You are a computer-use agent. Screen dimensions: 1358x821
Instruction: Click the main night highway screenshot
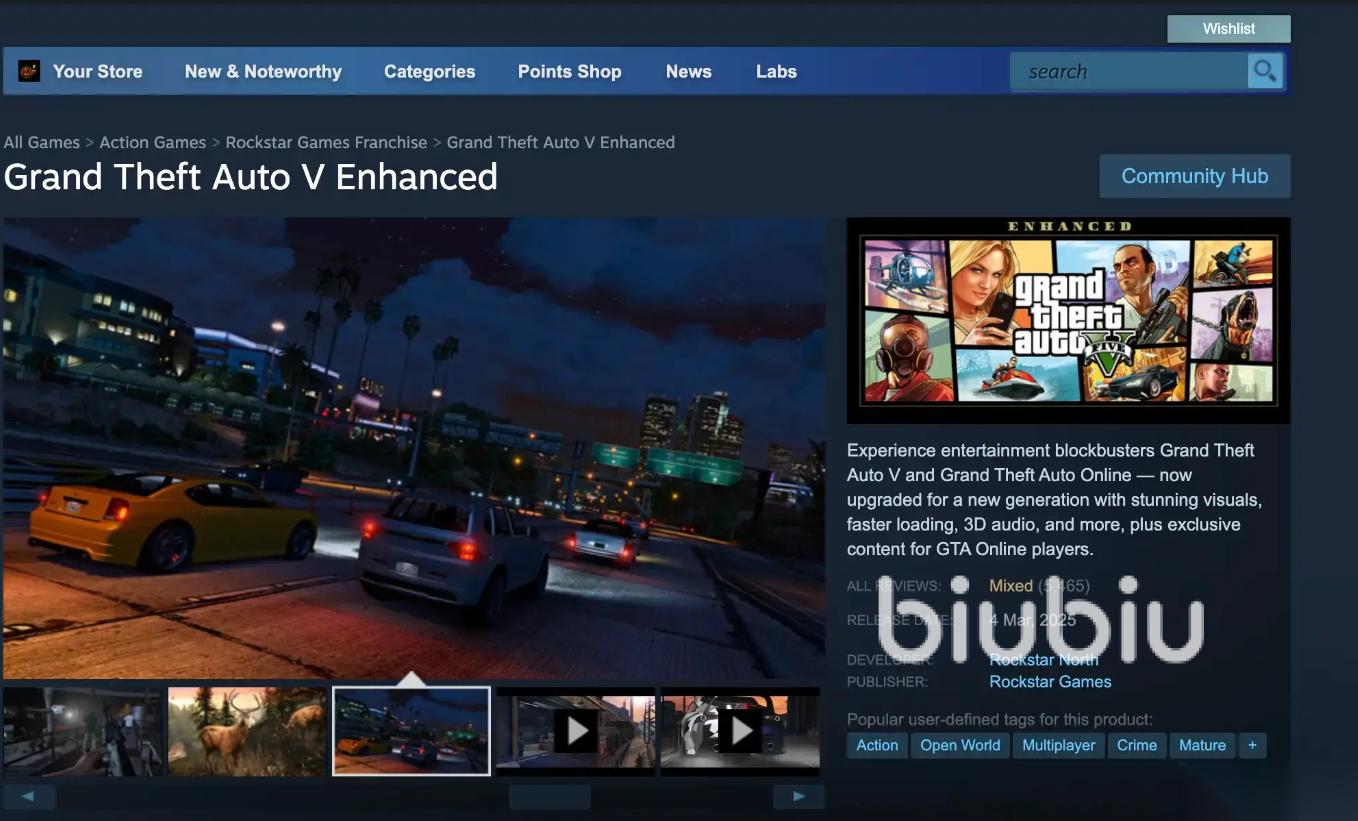[x=413, y=449]
